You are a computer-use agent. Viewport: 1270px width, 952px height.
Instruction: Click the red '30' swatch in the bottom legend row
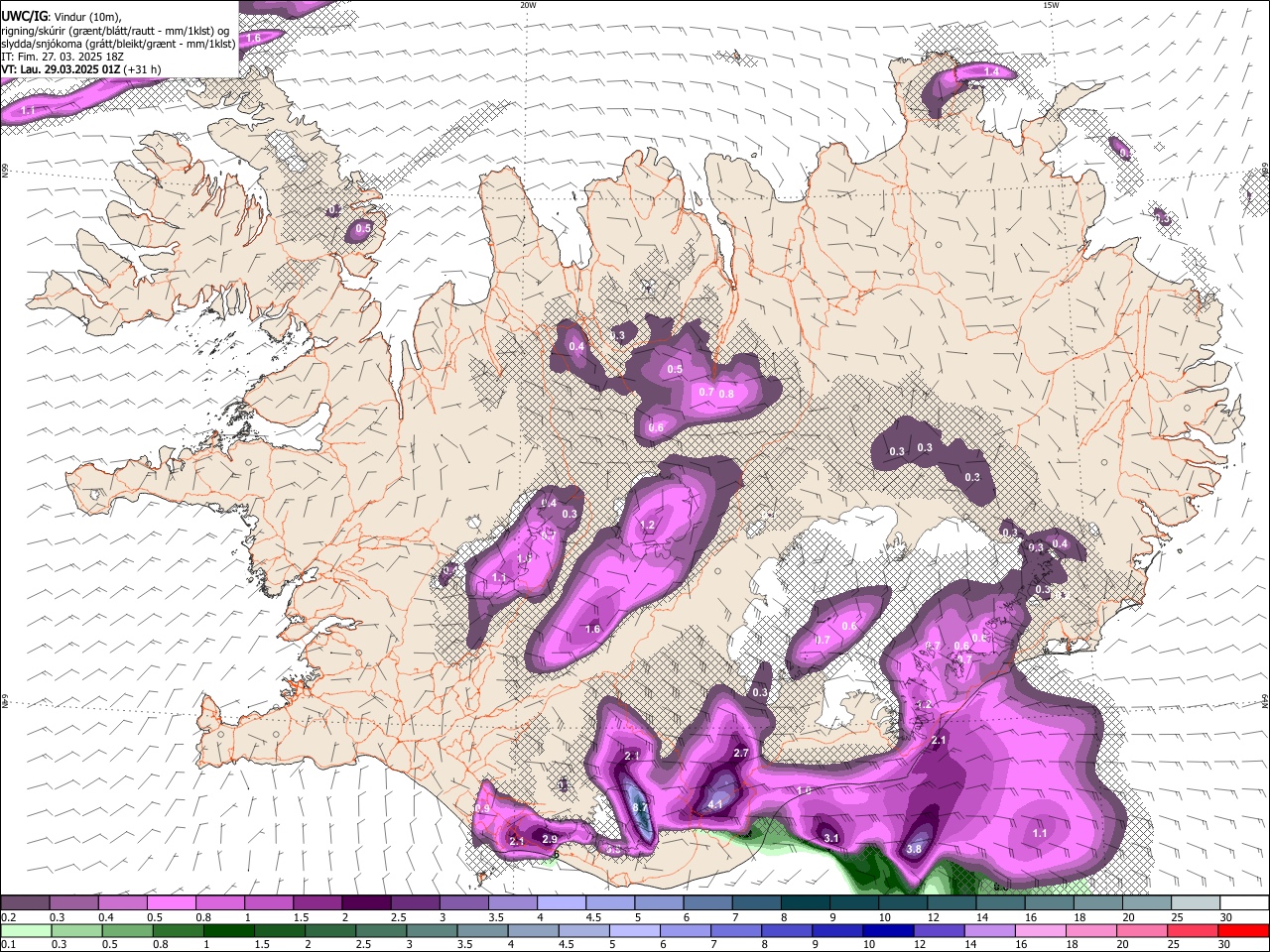(x=1244, y=931)
